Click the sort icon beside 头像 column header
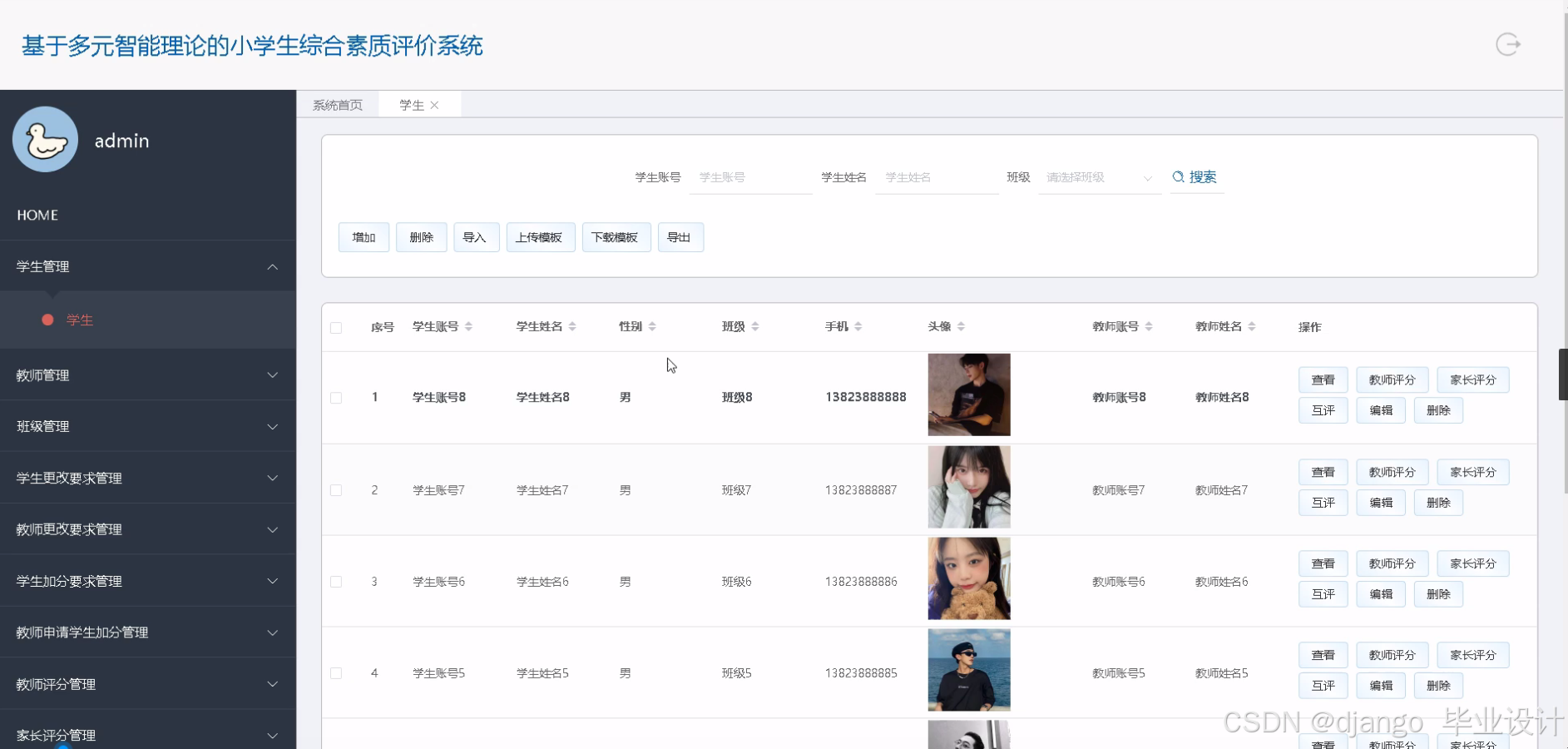Viewport: 1568px width, 749px height. pos(961,326)
